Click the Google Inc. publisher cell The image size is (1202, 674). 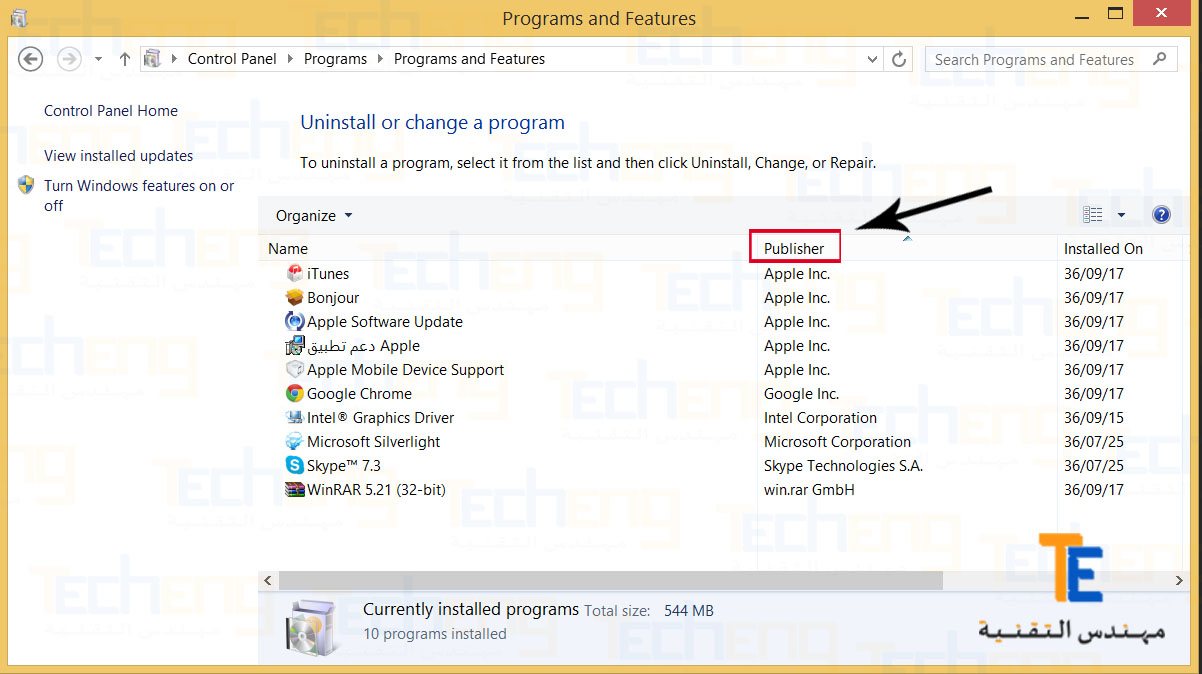801,393
